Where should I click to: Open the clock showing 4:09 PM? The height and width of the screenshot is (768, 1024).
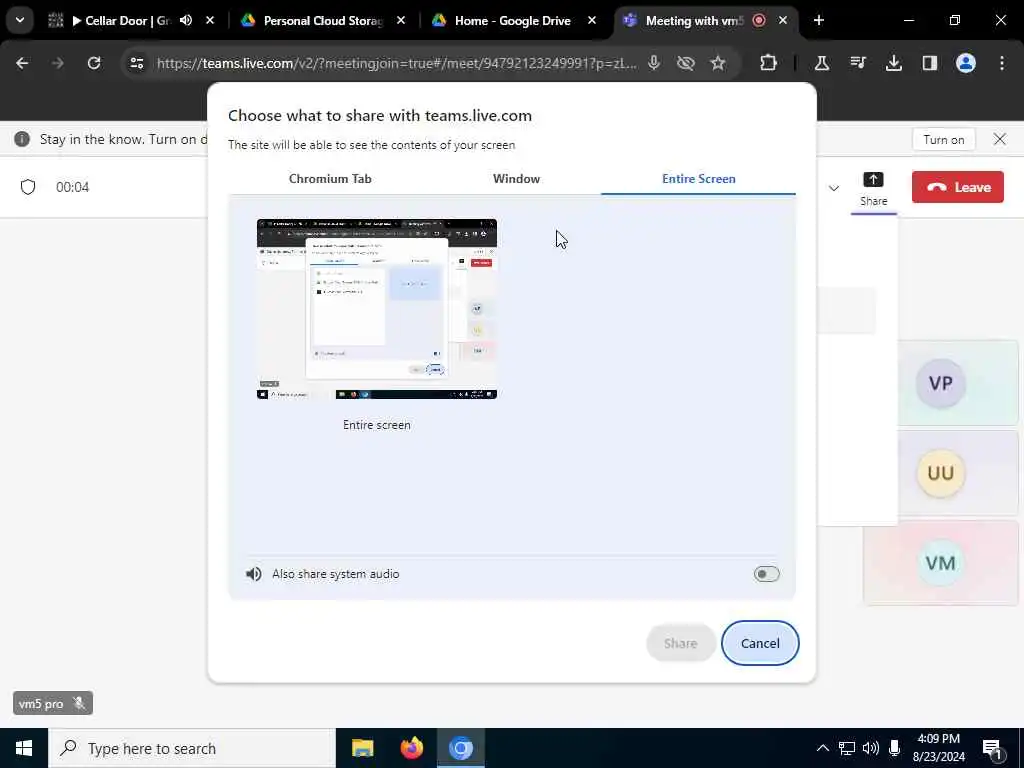[938, 748]
